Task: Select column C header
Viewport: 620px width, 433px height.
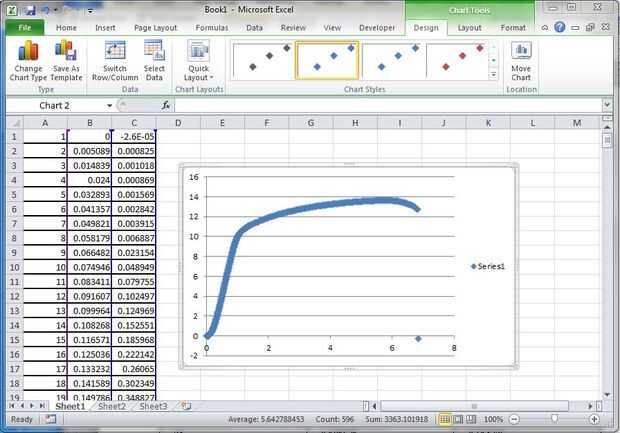Action: pyautogui.click(x=134, y=123)
